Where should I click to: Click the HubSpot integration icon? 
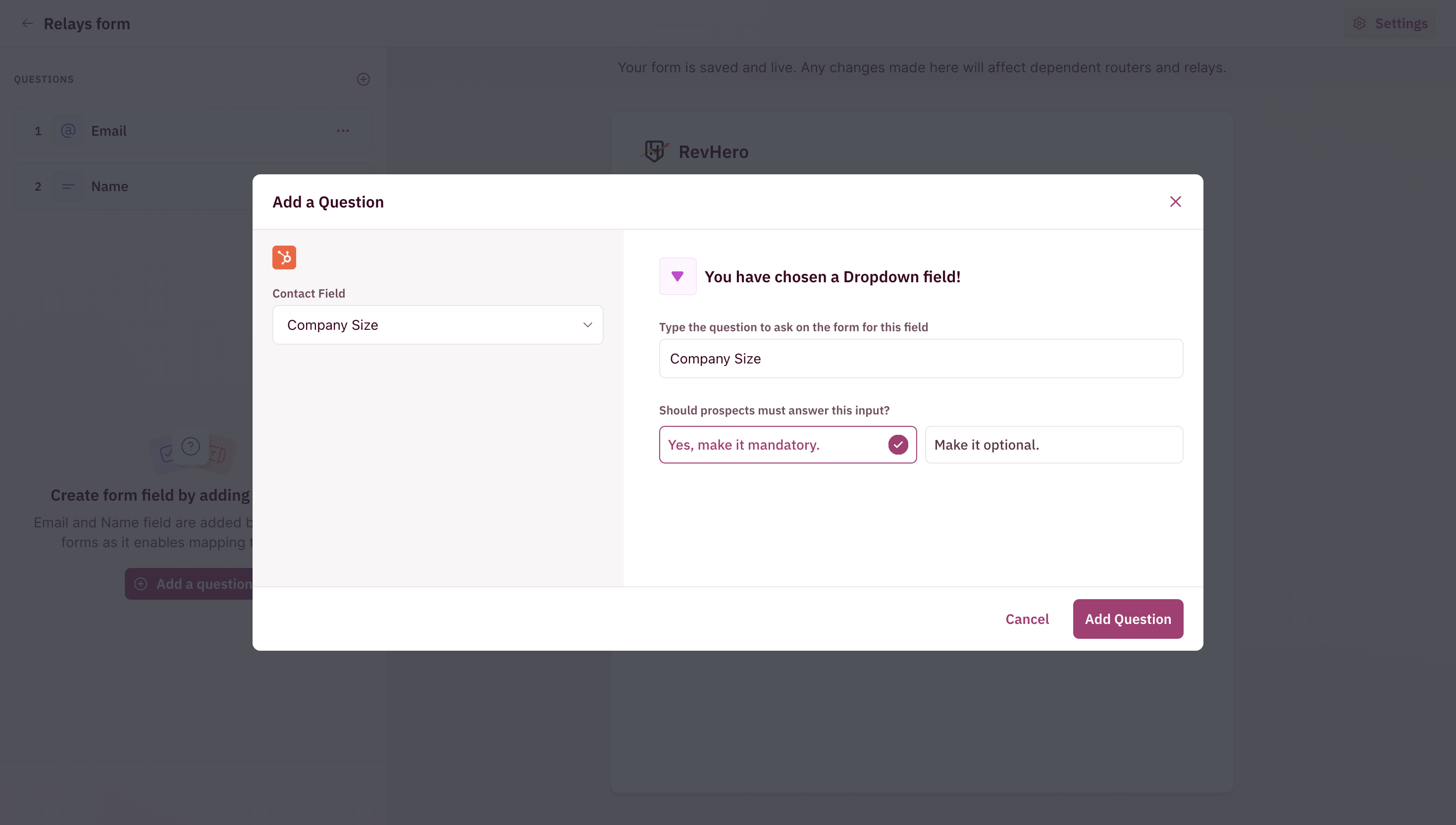(284, 257)
